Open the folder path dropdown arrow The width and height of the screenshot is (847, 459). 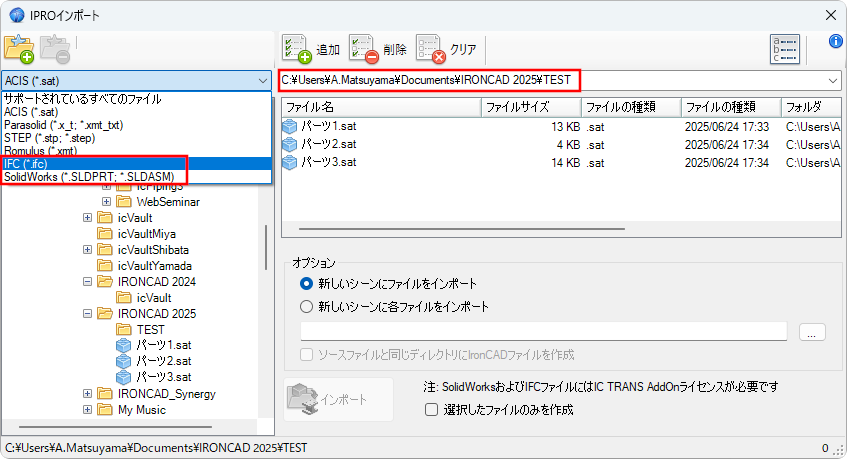(832, 81)
